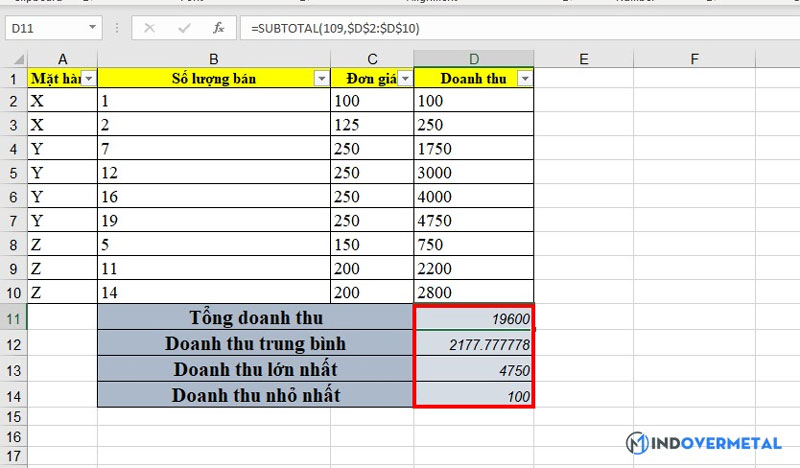Click the Enter checkmark icon in formula bar

tap(183, 28)
